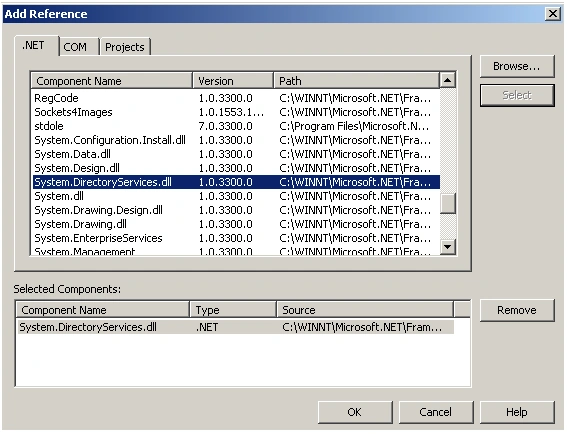567x434 pixels.
Task: Select System.EnterpriseServices component
Action: pyautogui.click(x=236, y=238)
